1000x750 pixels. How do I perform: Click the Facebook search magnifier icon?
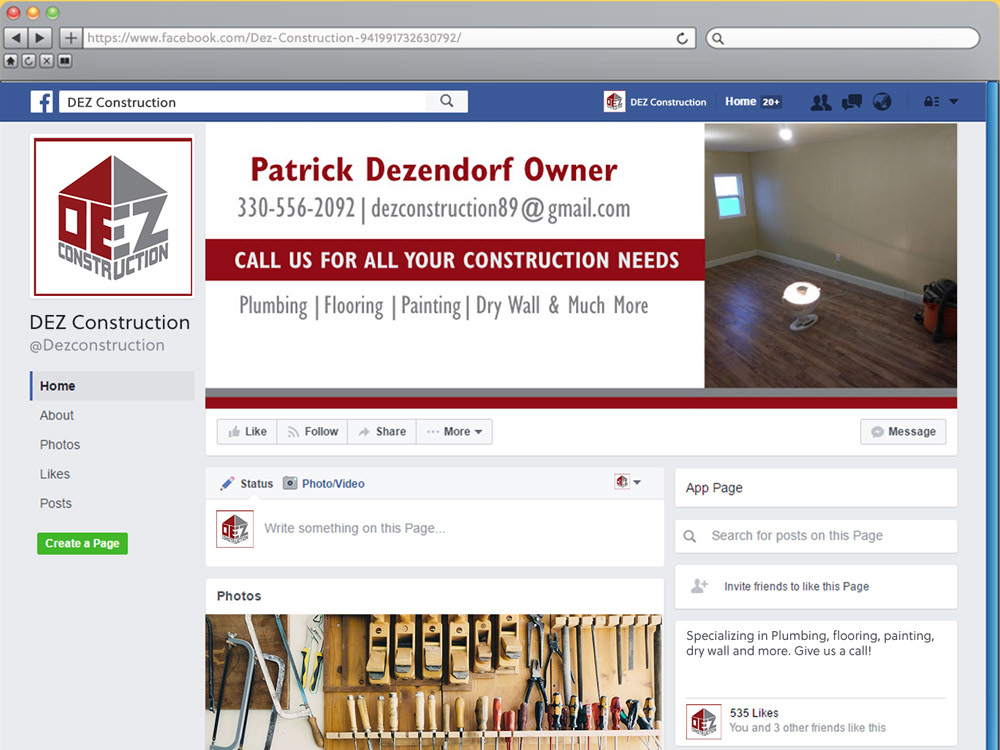447,101
